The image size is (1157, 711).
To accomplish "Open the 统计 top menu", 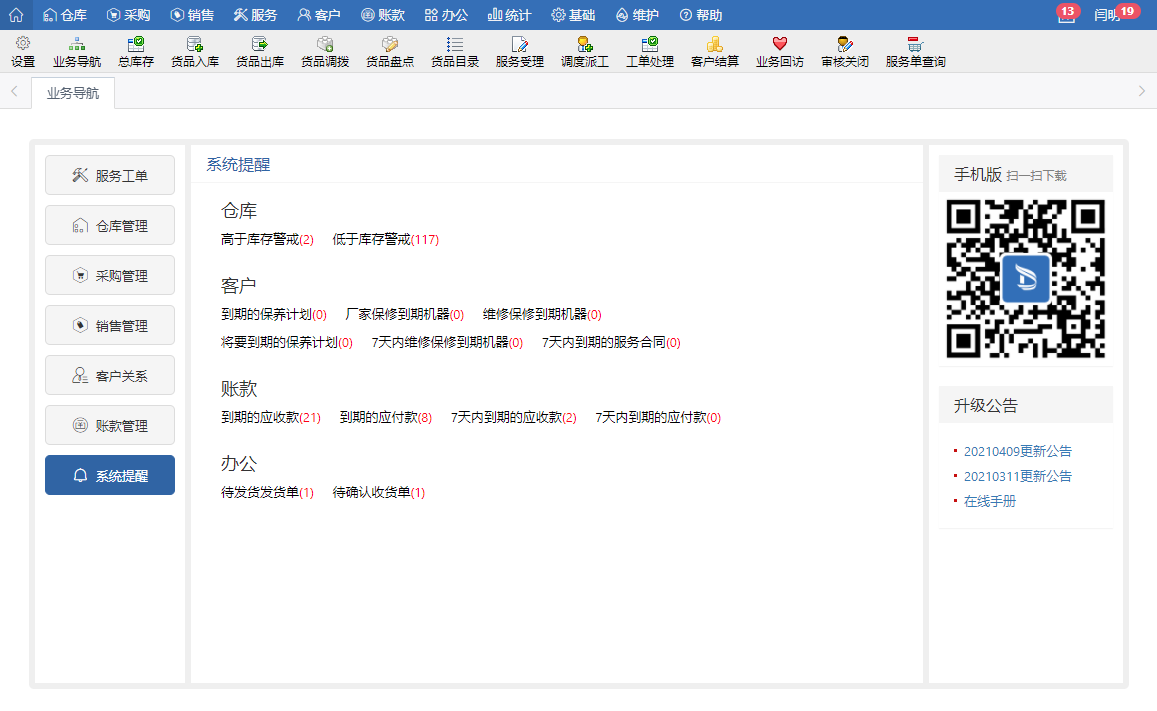I will point(509,15).
